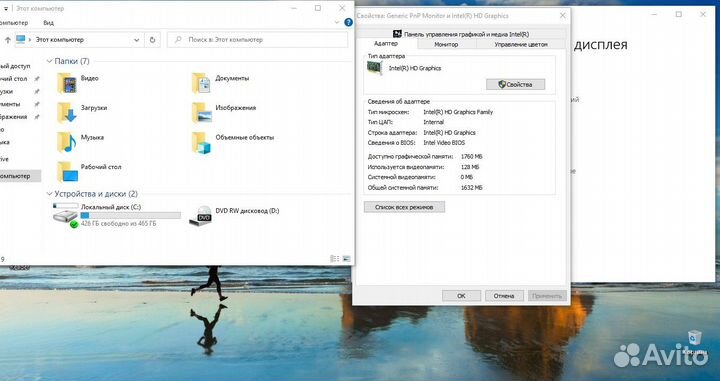Open the Документы folder icon
Image resolution: width=720 pixels, height=381 pixels.
point(201,83)
